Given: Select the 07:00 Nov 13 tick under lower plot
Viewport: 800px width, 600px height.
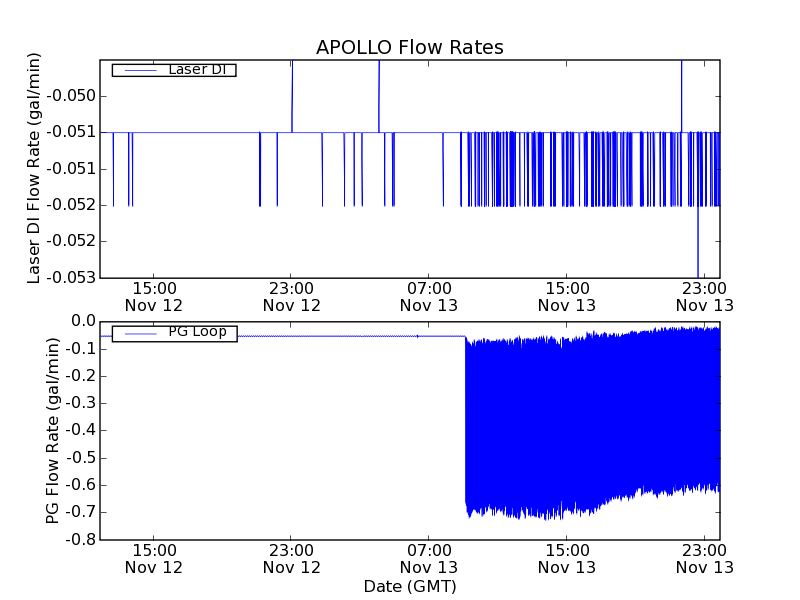Looking at the screenshot, I should tap(428, 559).
